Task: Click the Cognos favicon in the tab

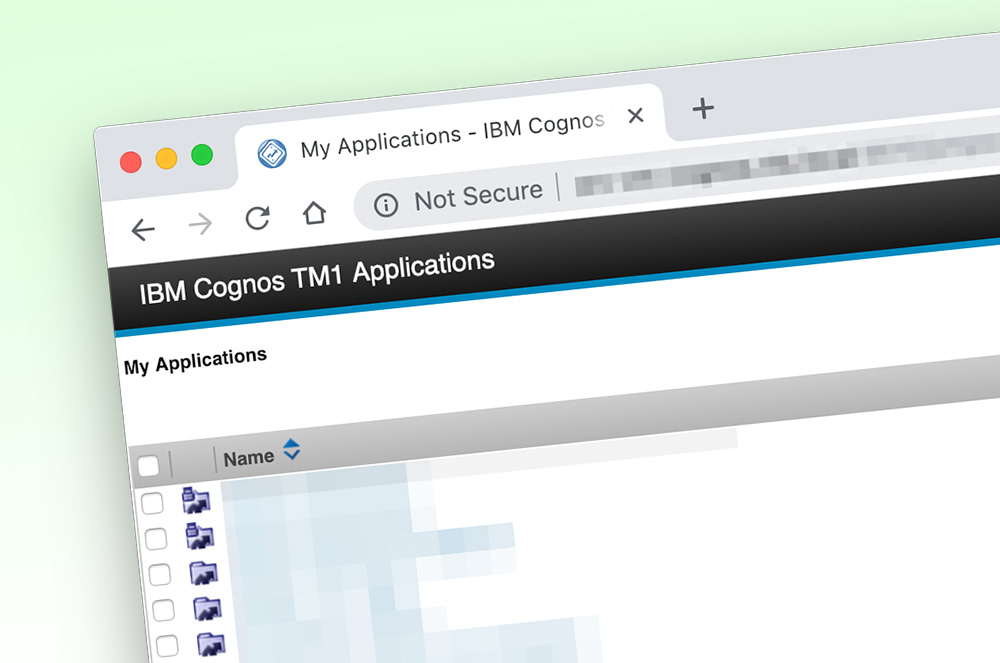Action: click(272, 154)
